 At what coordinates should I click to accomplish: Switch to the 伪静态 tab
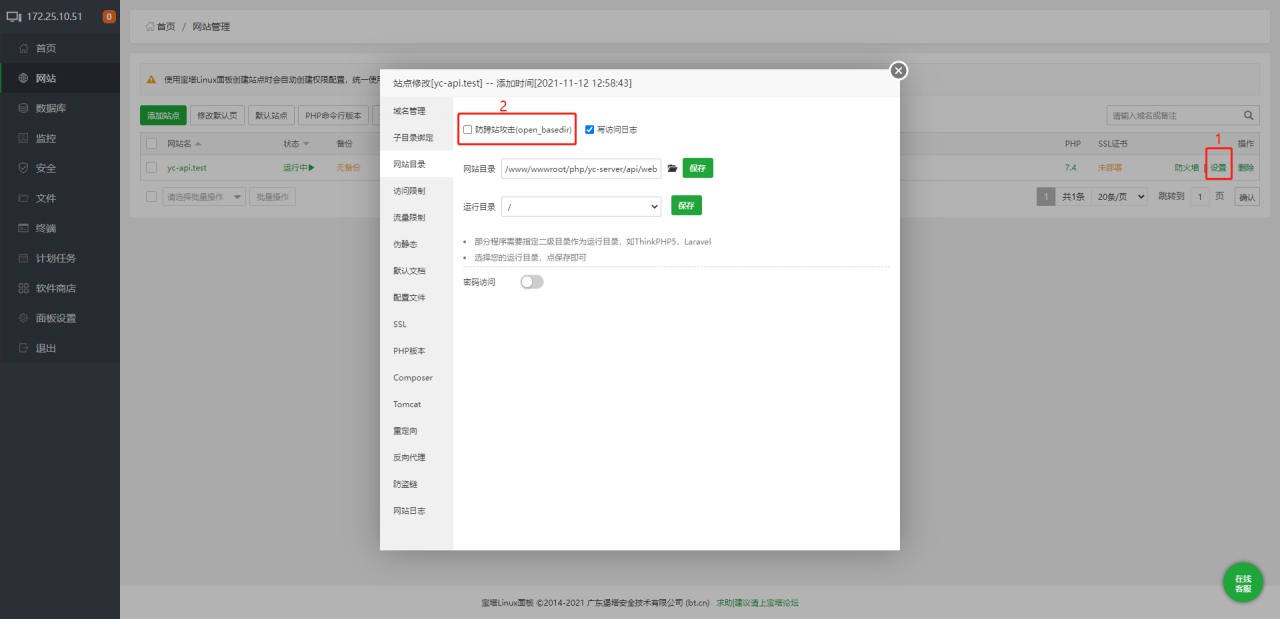(x=405, y=244)
